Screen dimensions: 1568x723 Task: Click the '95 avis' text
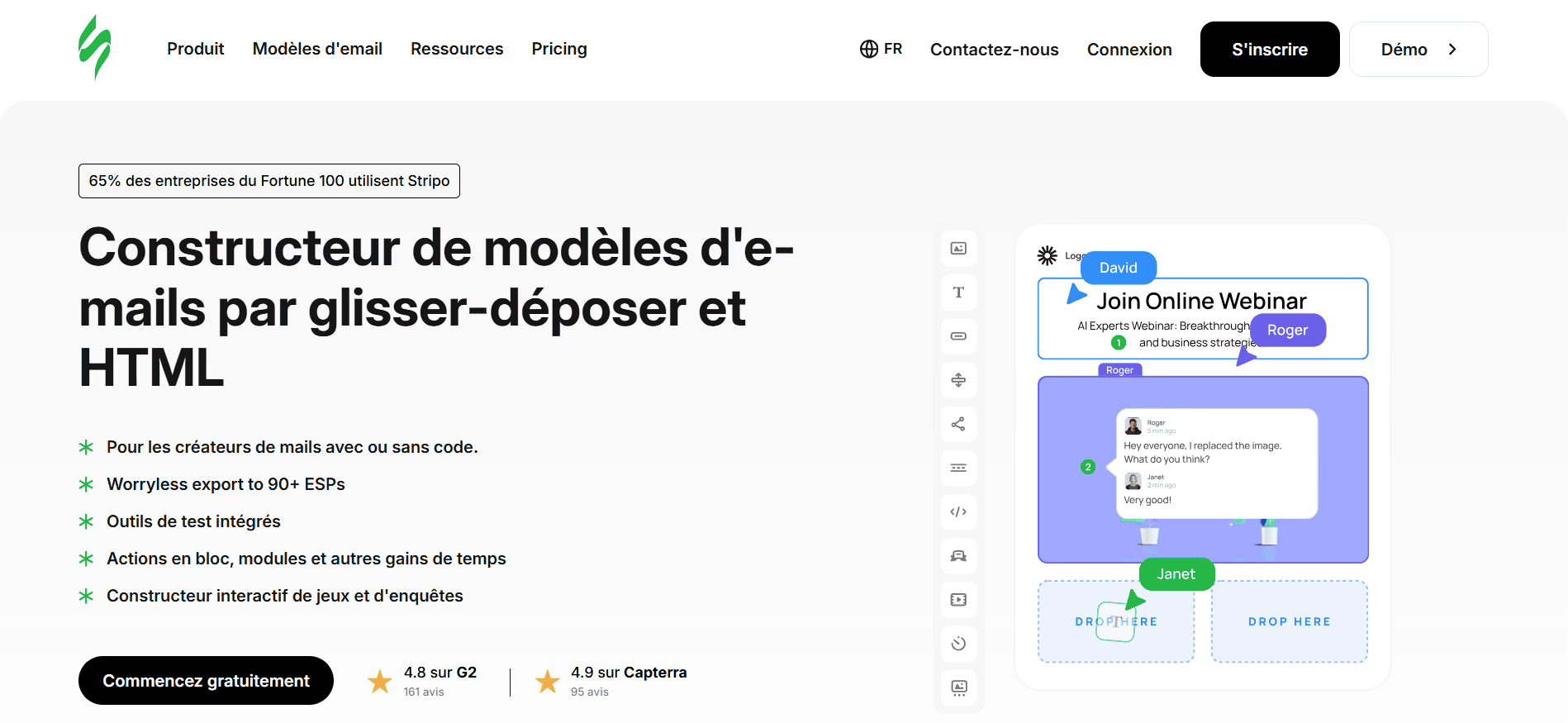(x=590, y=692)
